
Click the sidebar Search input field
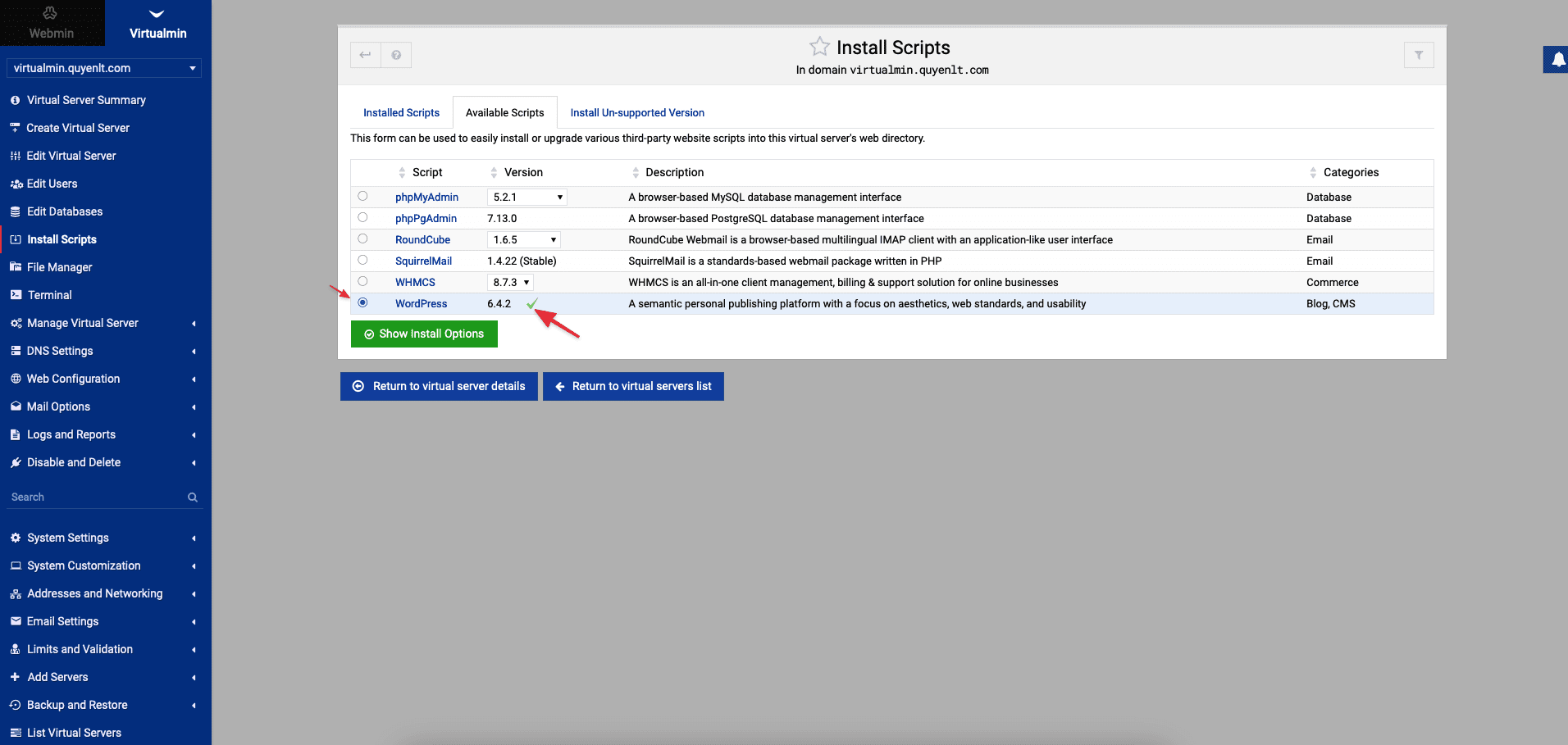pos(90,497)
